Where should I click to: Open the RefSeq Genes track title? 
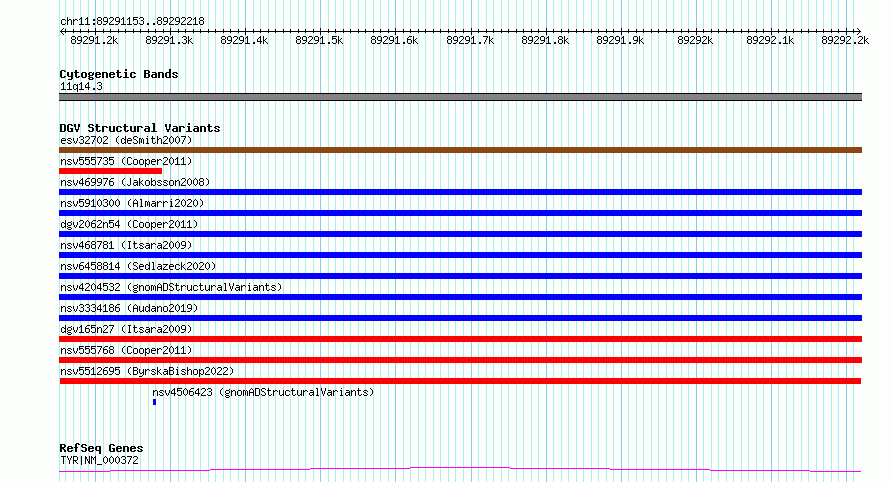pos(101,449)
